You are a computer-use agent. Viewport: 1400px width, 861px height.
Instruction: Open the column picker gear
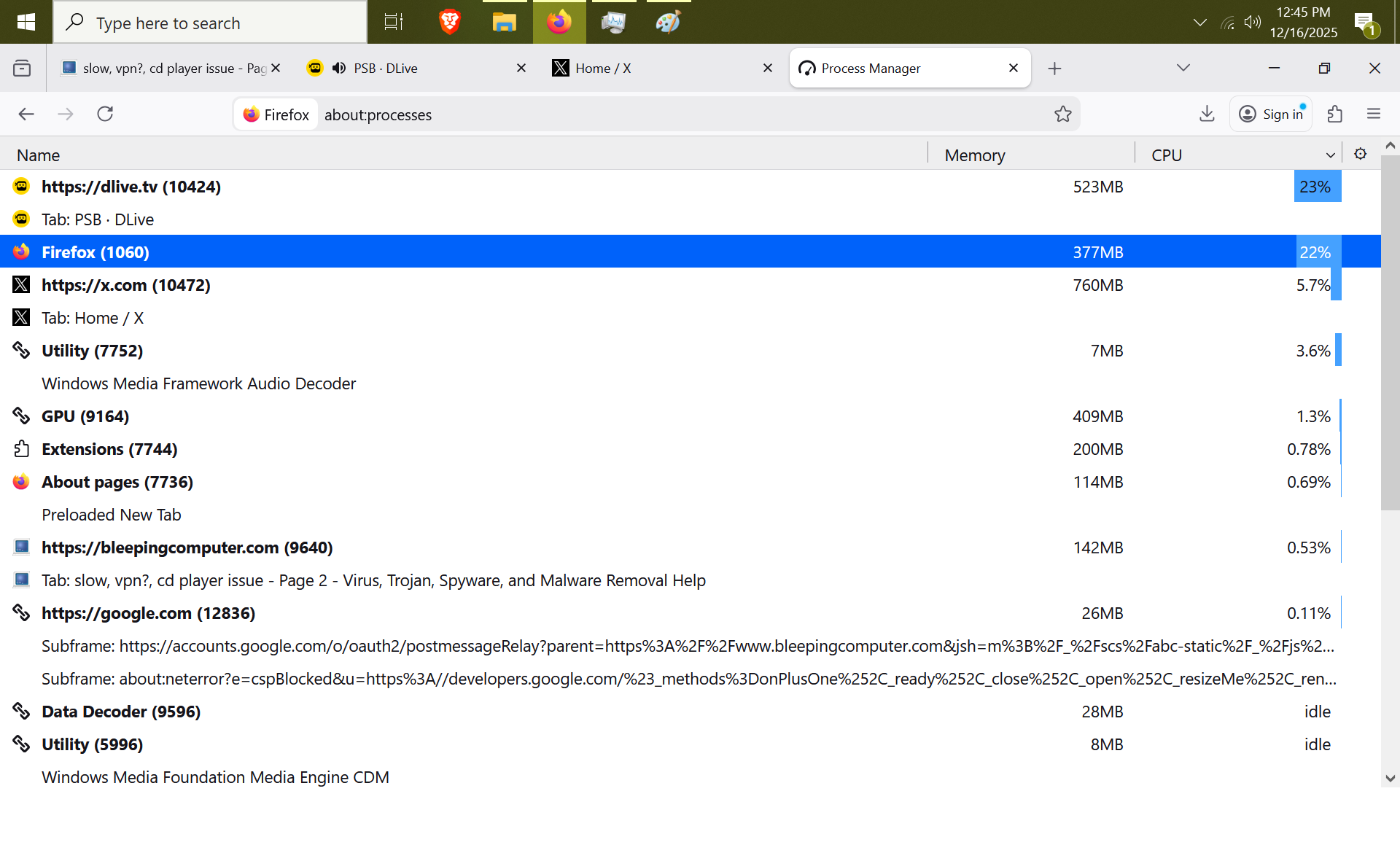pyautogui.click(x=1361, y=154)
